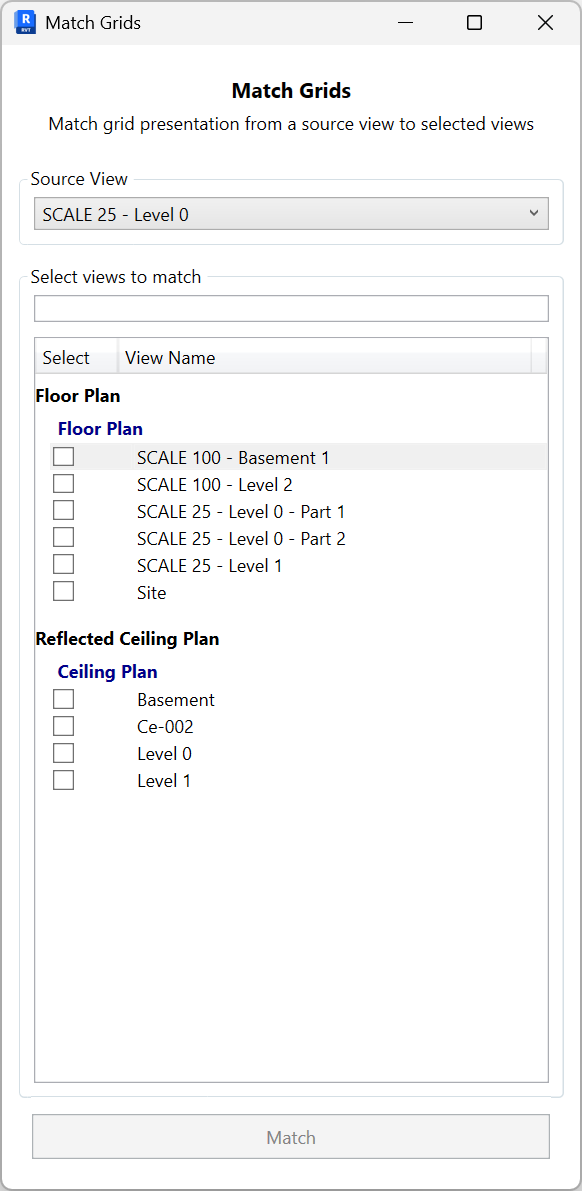Check the Level 0 ceiling plan checkbox
Screen dimensions: 582x1191
tap(63, 752)
